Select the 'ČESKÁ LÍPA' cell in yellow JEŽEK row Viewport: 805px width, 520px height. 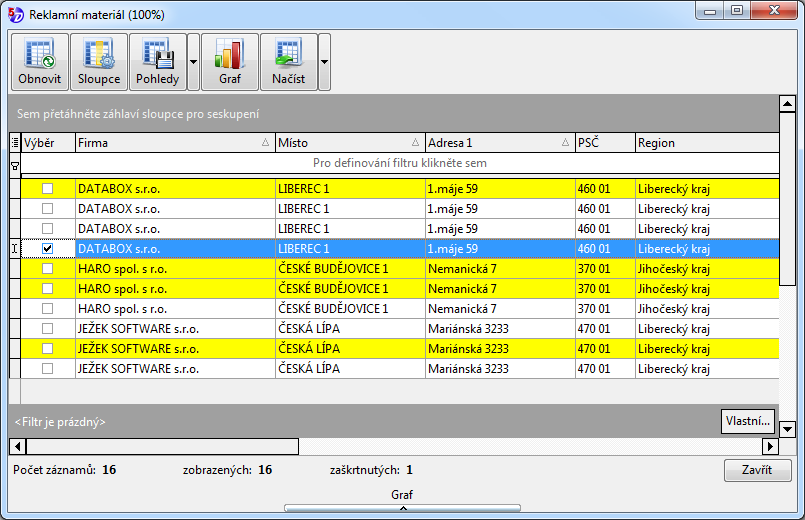click(350, 349)
